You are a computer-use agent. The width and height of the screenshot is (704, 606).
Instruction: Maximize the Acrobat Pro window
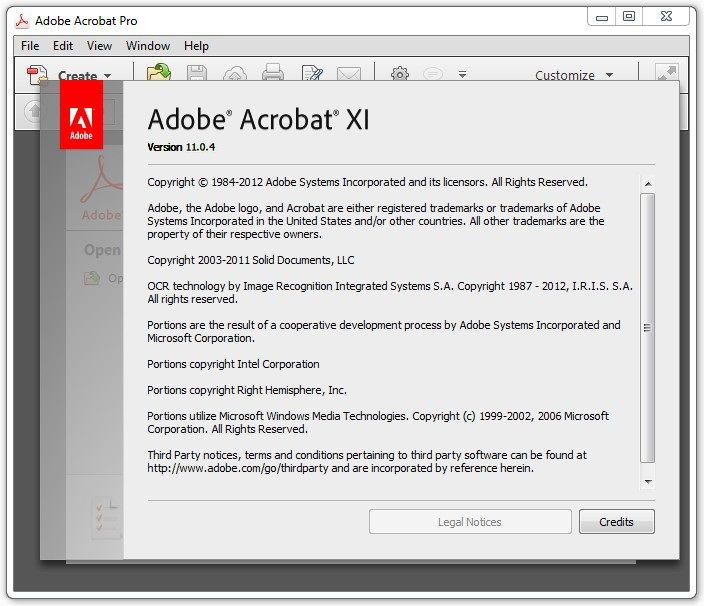629,17
